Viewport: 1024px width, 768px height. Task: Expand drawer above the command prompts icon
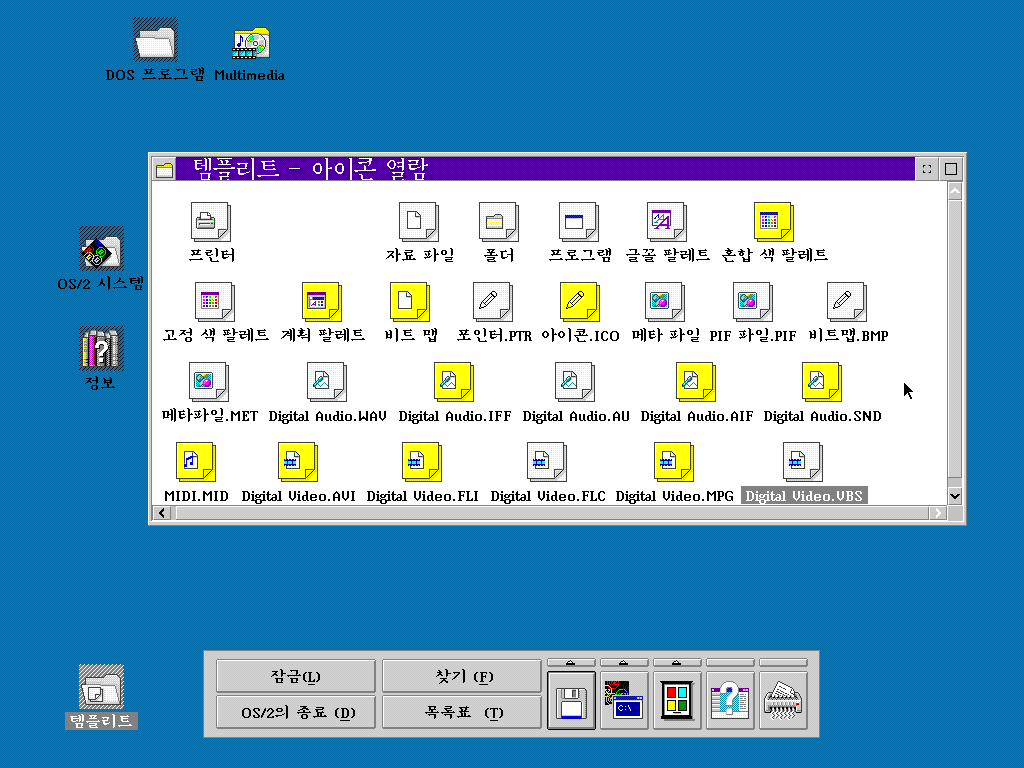pyautogui.click(x=624, y=663)
